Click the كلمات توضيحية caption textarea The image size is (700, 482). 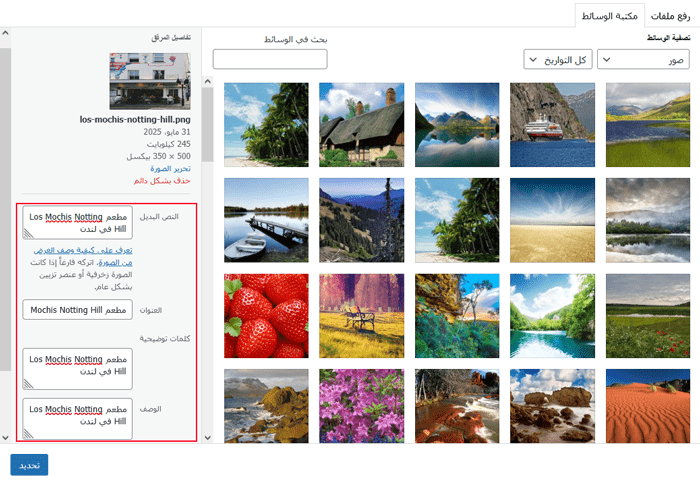[x=78, y=369]
